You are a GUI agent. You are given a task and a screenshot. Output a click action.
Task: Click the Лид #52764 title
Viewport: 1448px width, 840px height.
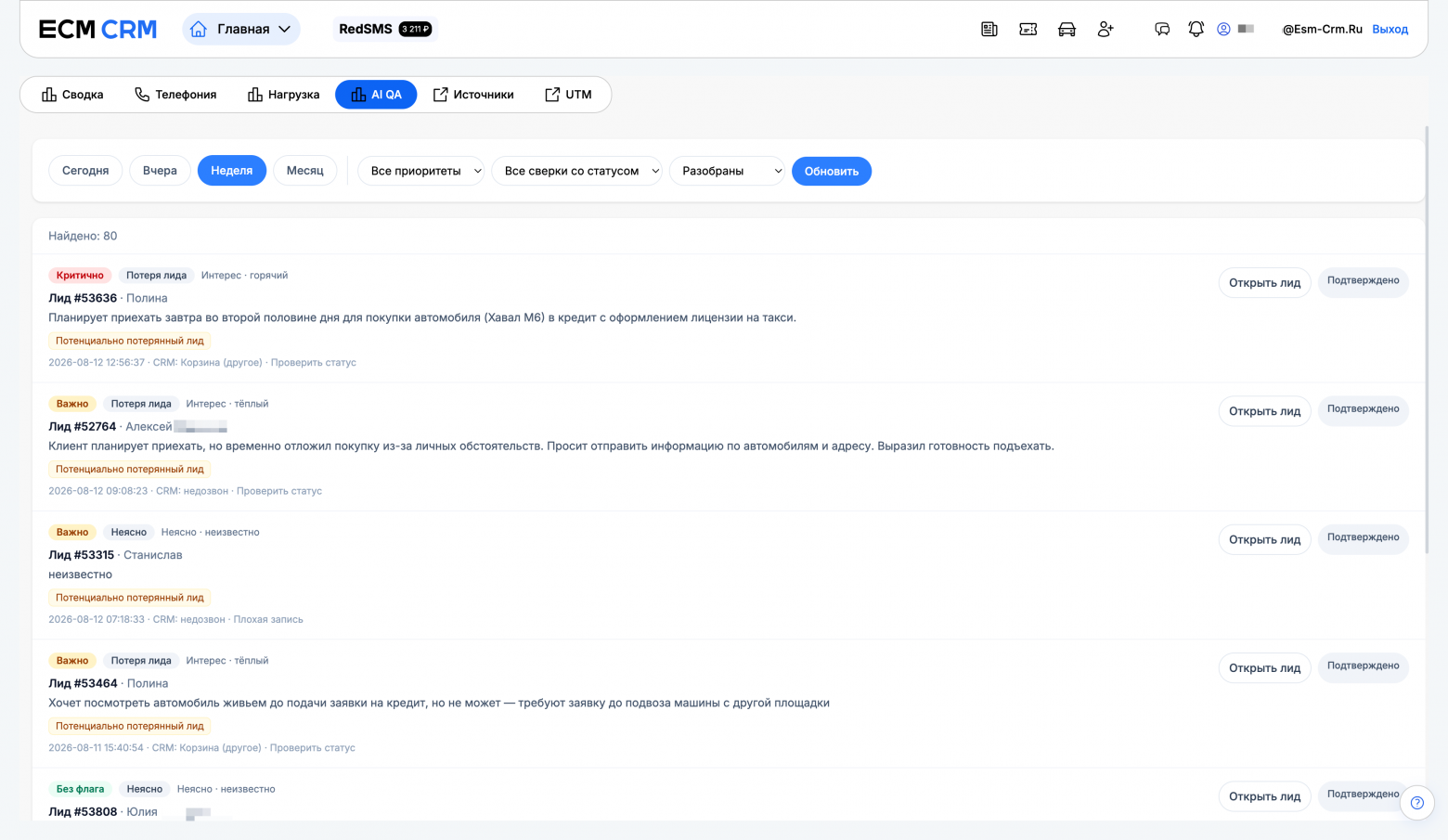(83, 427)
